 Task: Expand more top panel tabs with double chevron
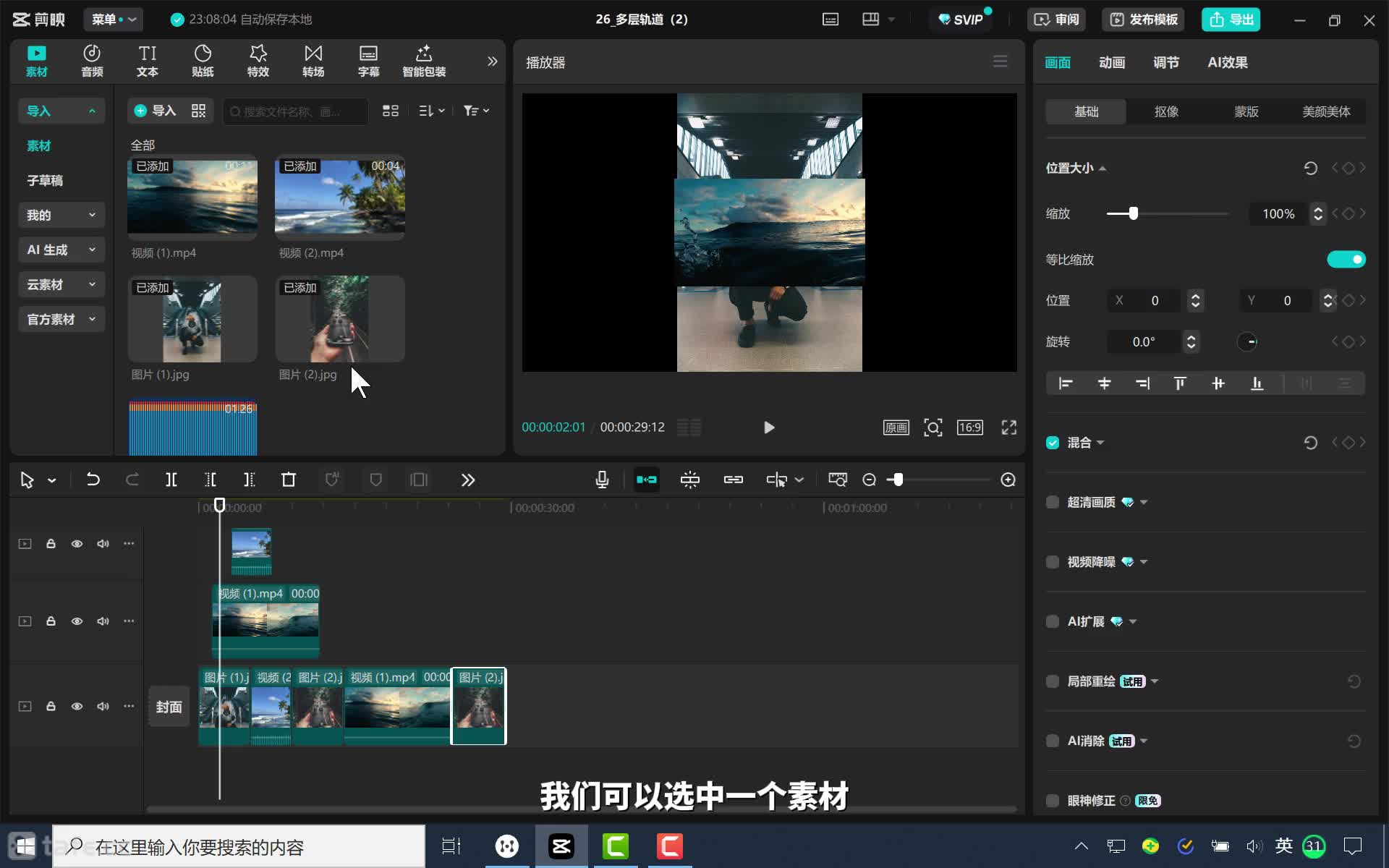(x=492, y=61)
